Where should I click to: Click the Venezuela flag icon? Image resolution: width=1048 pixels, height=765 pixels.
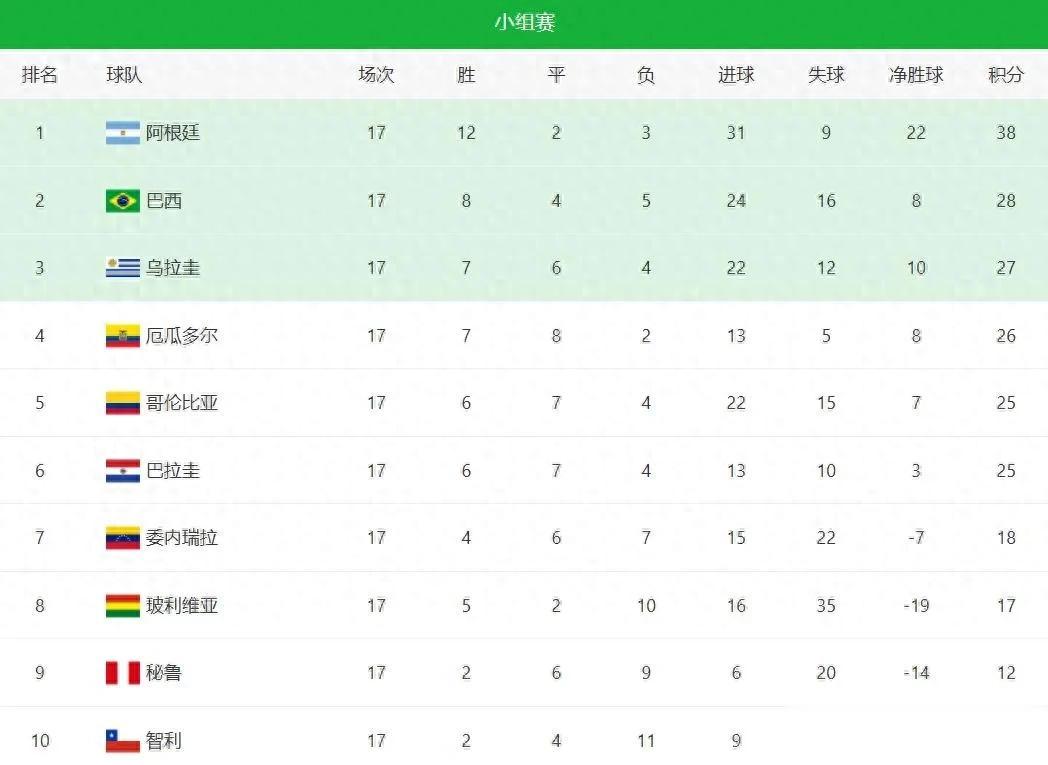pos(123,538)
